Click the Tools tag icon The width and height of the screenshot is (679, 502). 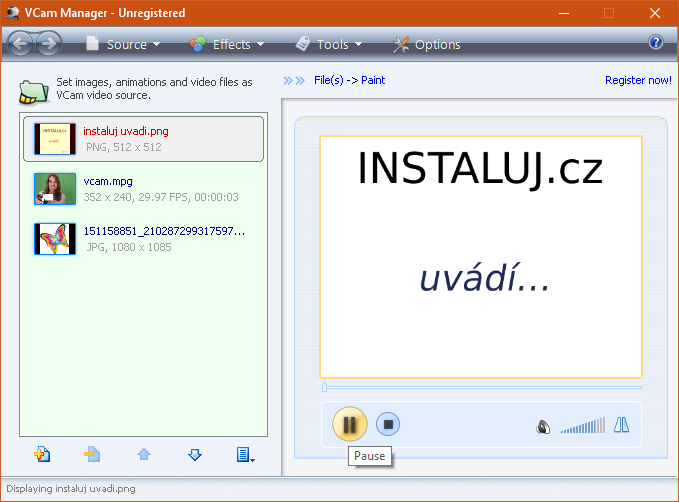click(303, 43)
